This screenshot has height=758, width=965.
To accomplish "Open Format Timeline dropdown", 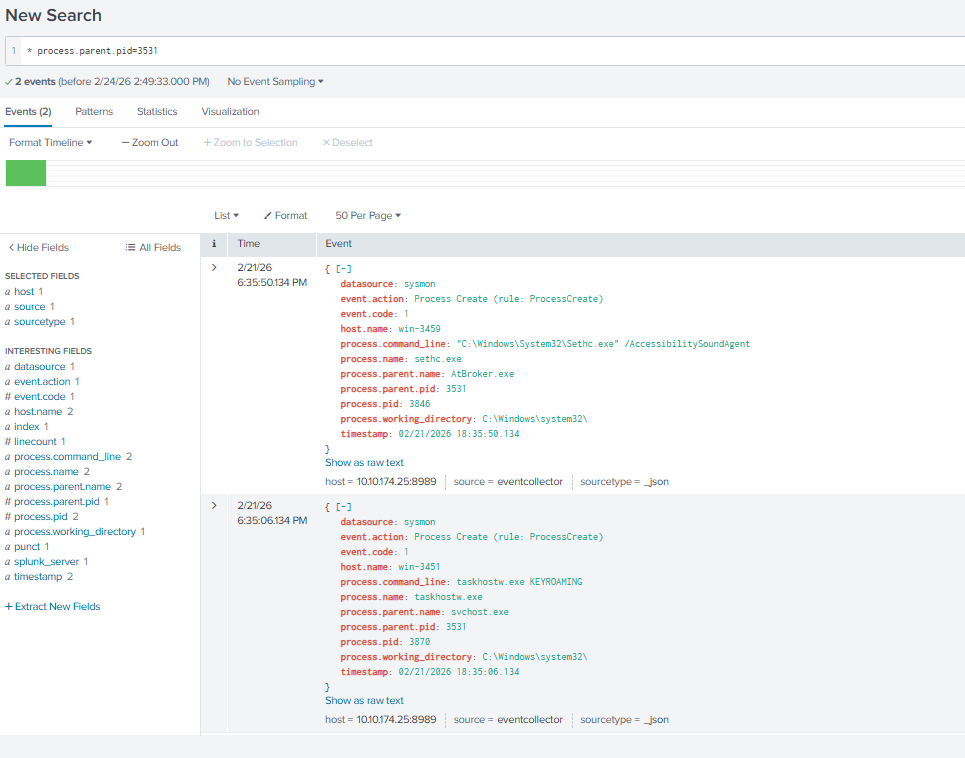I will point(50,142).
